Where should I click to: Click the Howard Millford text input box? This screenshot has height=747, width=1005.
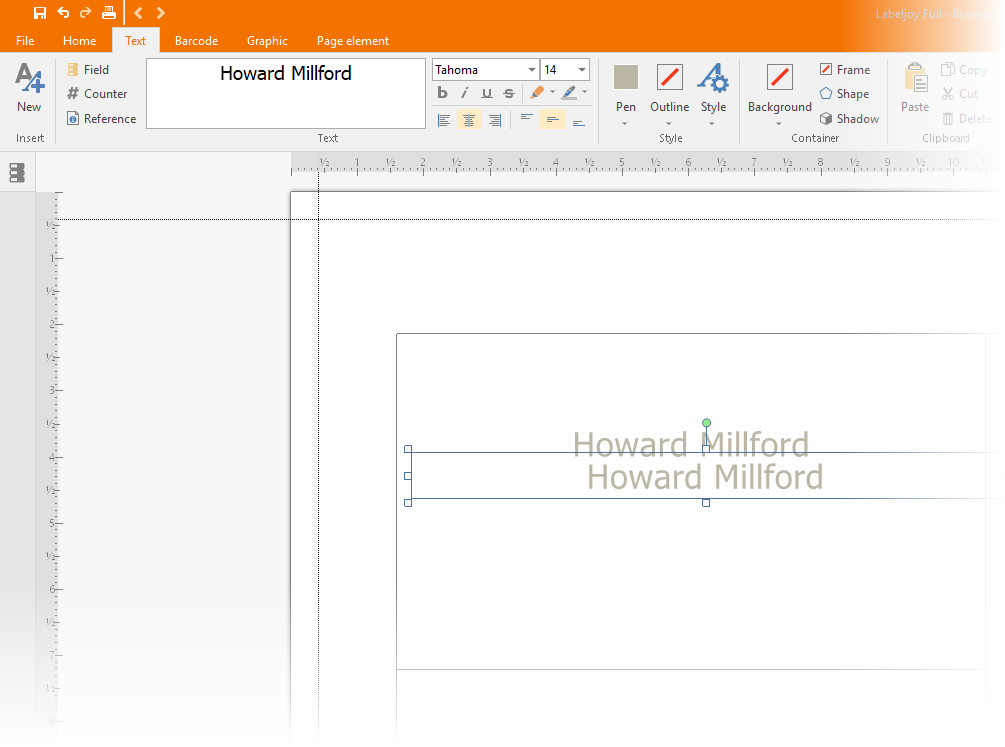click(286, 94)
